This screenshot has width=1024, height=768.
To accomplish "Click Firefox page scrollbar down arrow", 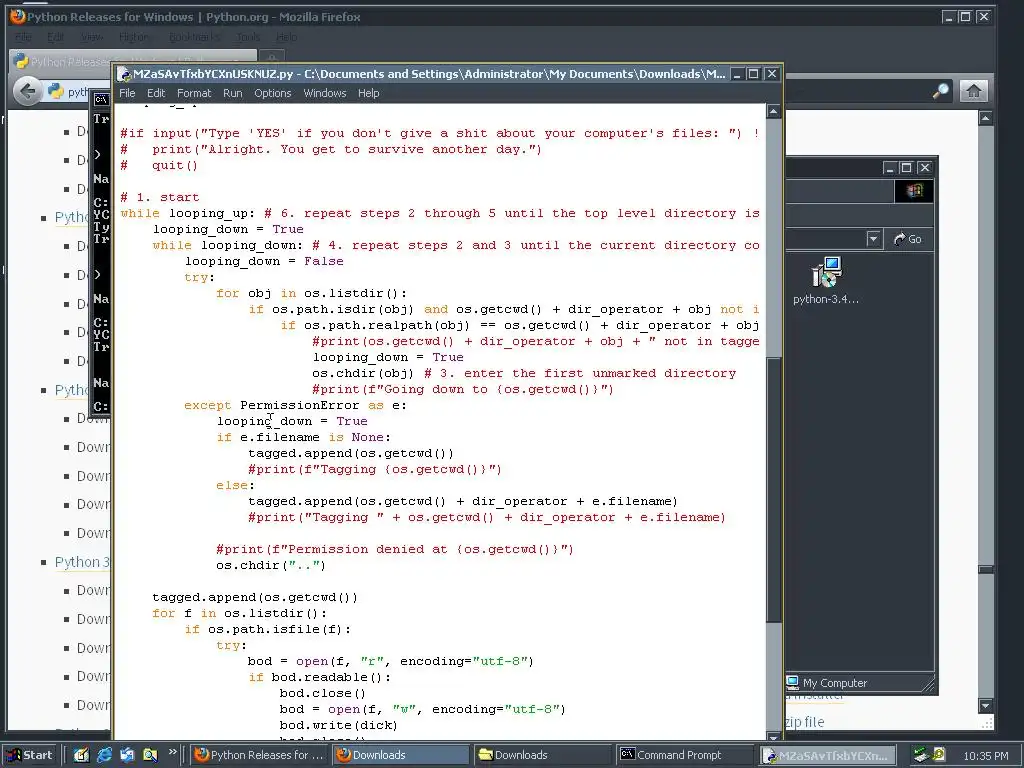I will pyautogui.click(x=986, y=705).
